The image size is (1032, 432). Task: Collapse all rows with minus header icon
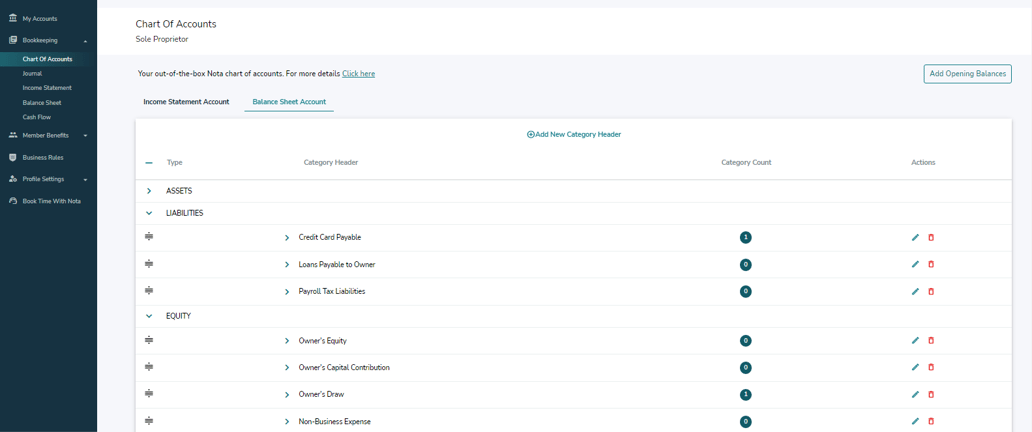tap(149, 162)
